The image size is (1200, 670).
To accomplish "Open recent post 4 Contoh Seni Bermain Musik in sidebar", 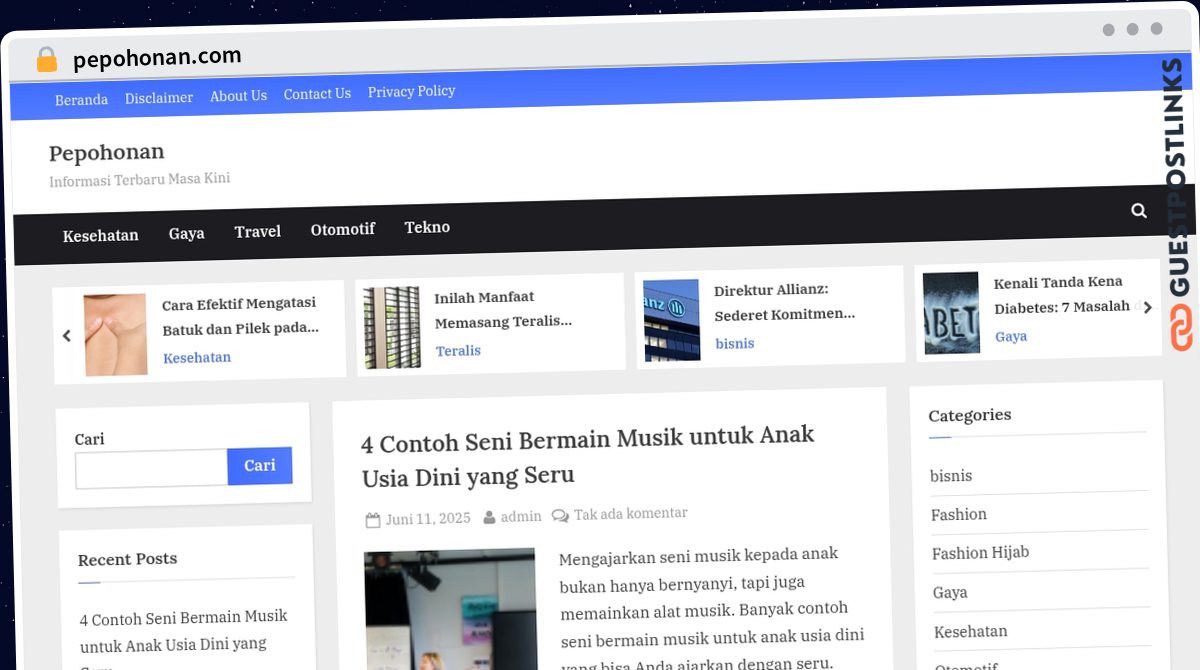I will 184,640.
